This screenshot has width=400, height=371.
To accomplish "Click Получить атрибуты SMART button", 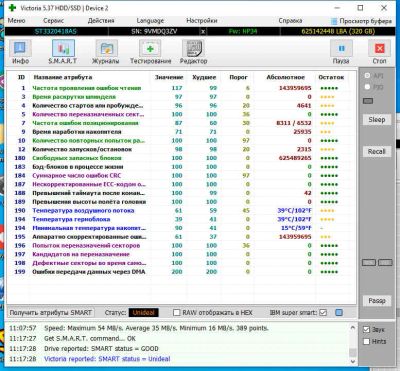I will 51,313.
